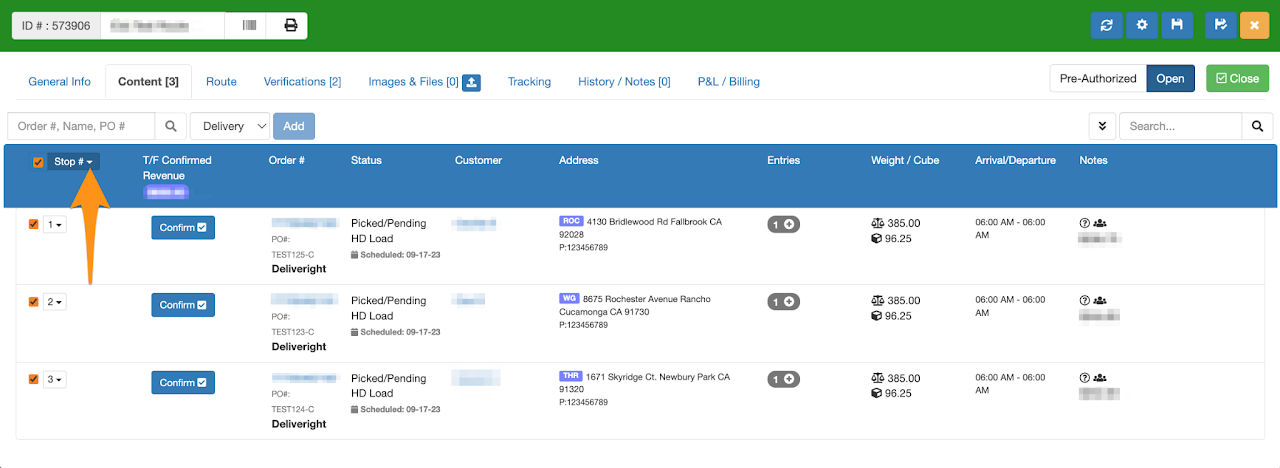Switch to the General Info tab

coord(59,82)
